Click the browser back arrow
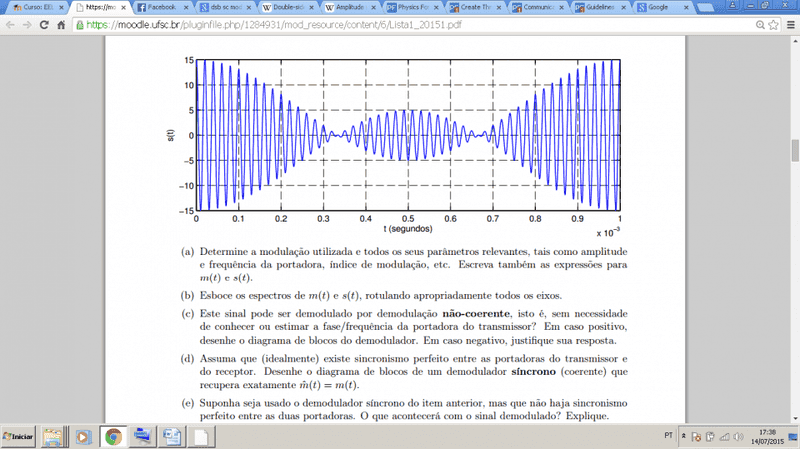The width and height of the screenshot is (800, 449). point(10,24)
